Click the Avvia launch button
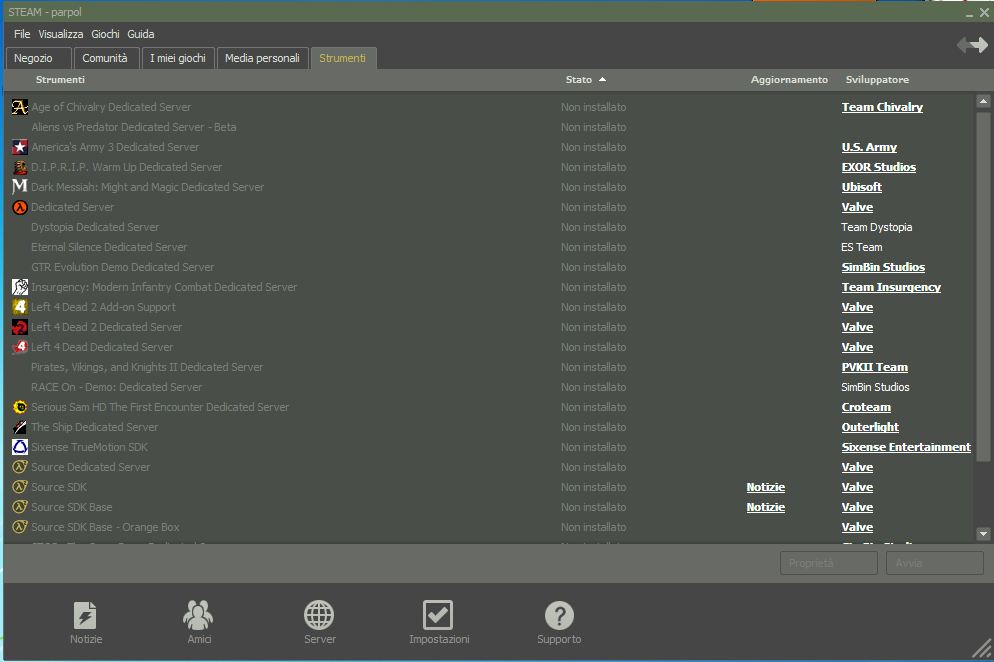Image resolution: width=994 pixels, height=662 pixels. click(x=935, y=563)
